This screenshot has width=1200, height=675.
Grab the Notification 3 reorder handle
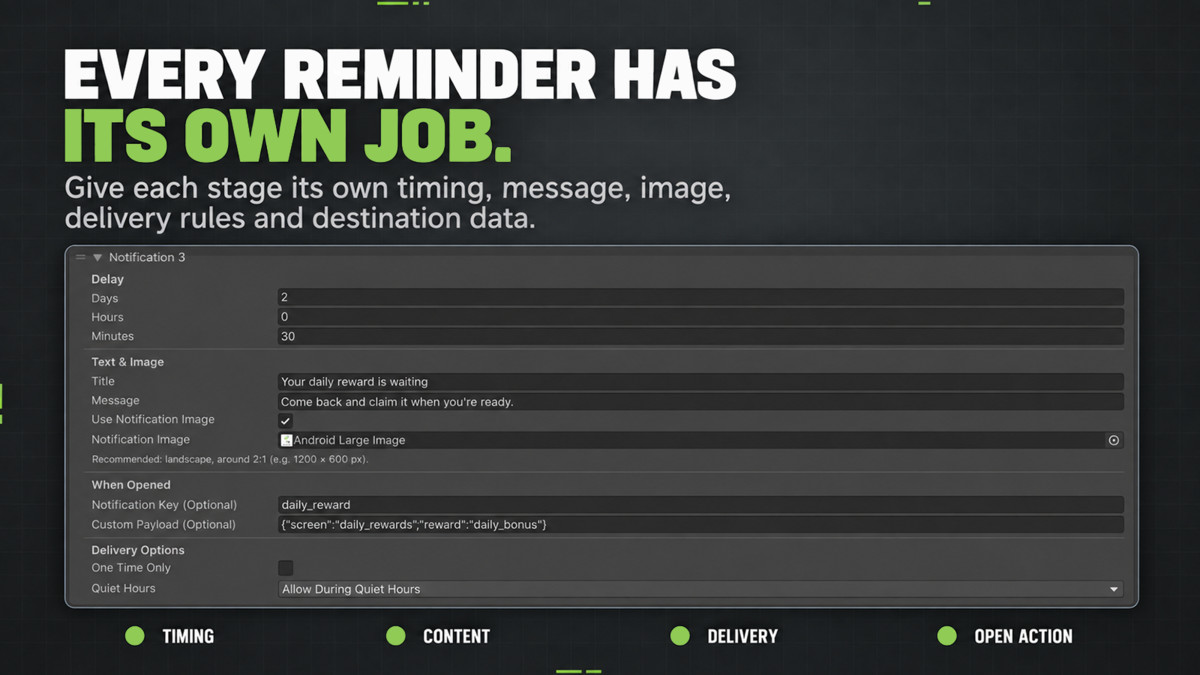81,258
